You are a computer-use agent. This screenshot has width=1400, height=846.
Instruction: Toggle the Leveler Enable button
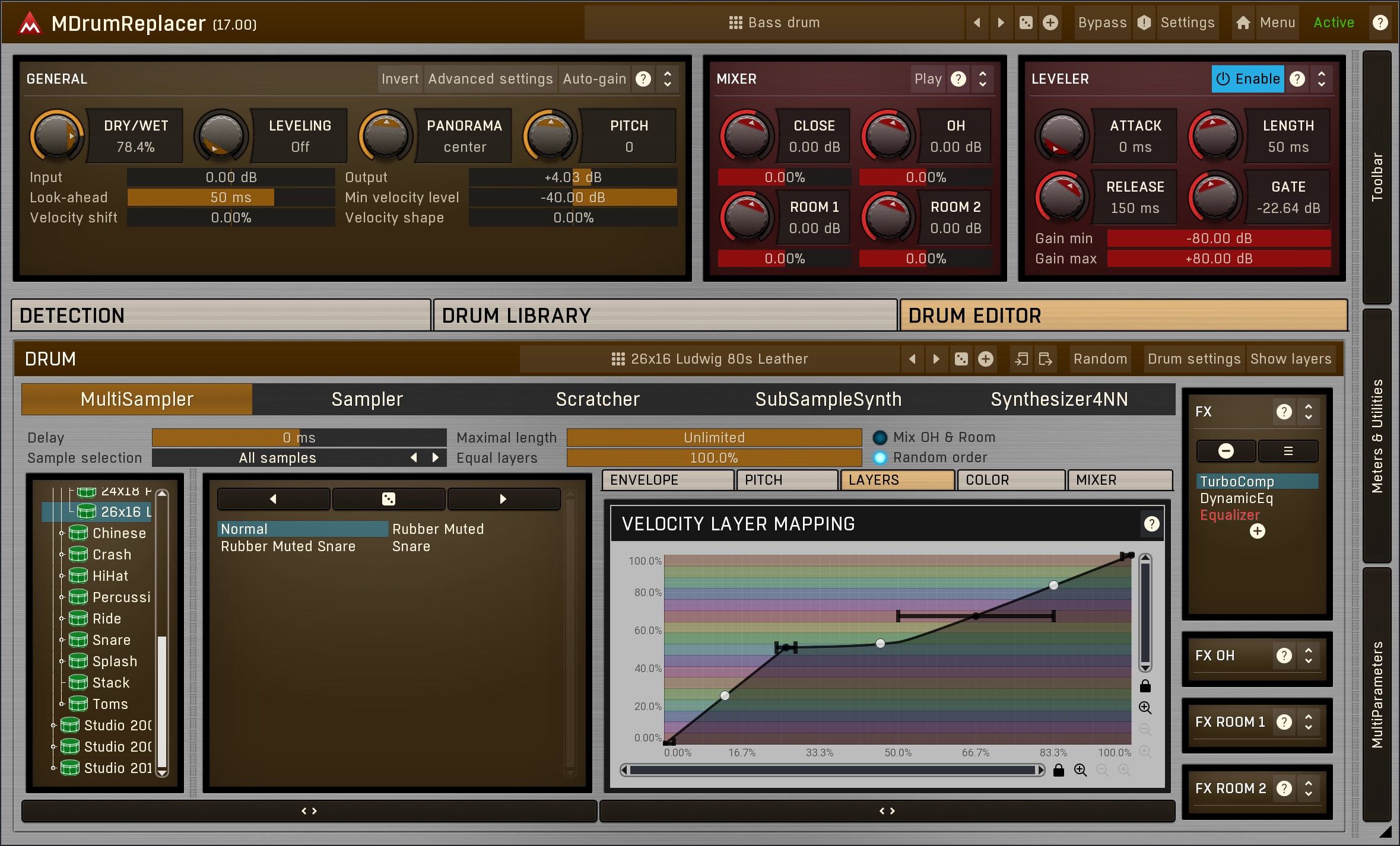click(x=1247, y=79)
